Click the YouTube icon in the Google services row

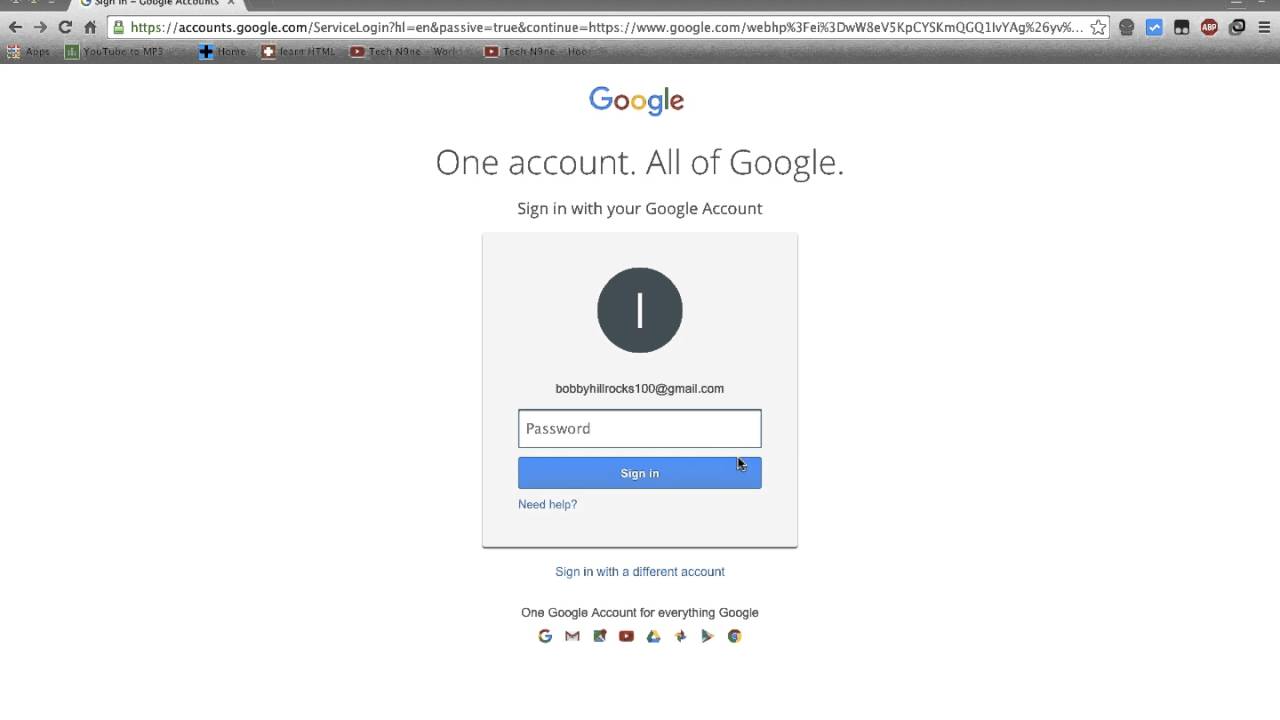click(x=626, y=636)
